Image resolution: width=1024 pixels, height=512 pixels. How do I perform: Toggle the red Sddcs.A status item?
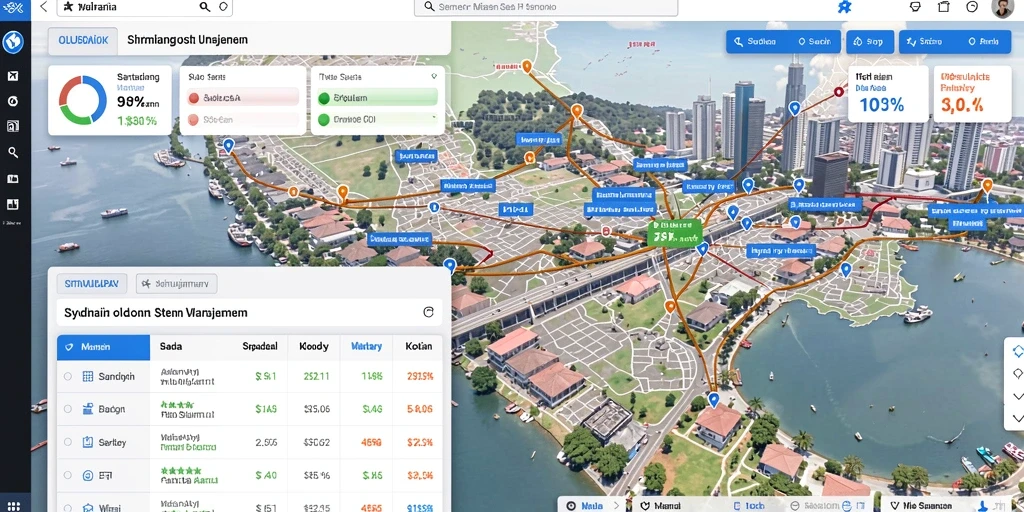pos(242,98)
